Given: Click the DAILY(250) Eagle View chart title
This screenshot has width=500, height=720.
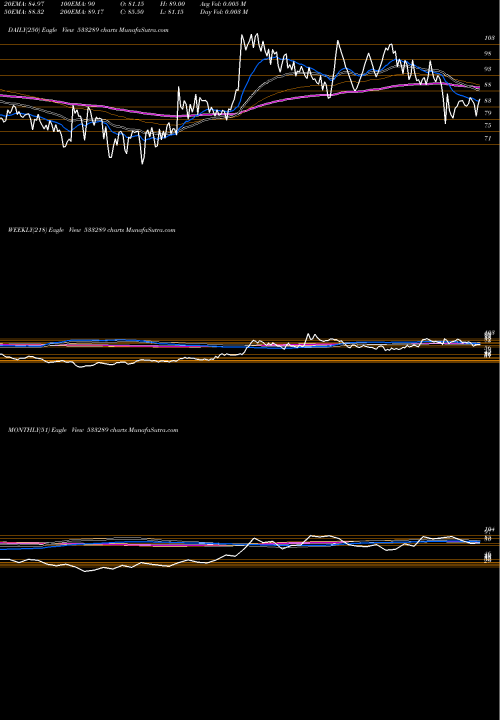Looking at the screenshot, I should pos(88,30).
